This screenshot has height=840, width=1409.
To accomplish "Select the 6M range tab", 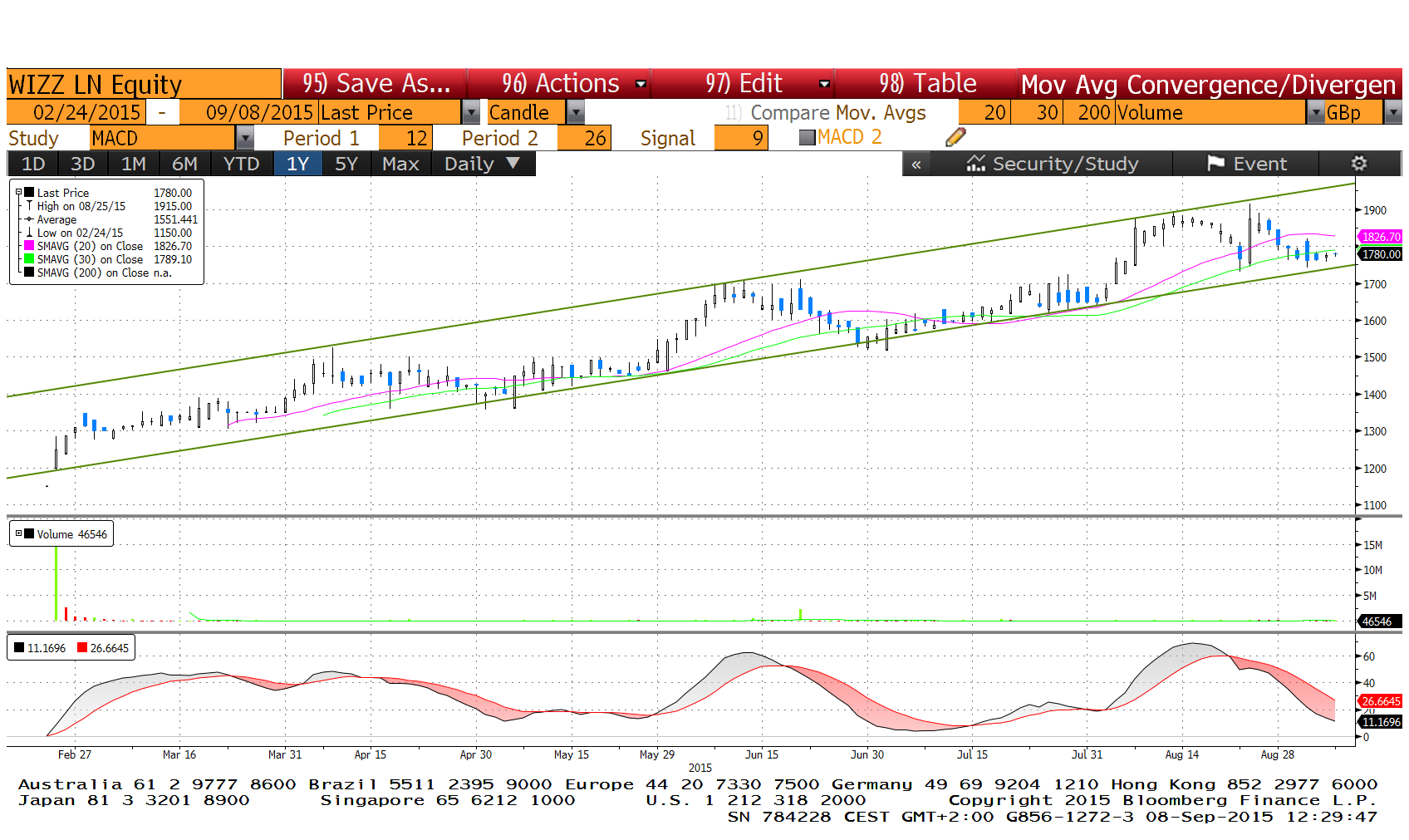I will coord(184,164).
